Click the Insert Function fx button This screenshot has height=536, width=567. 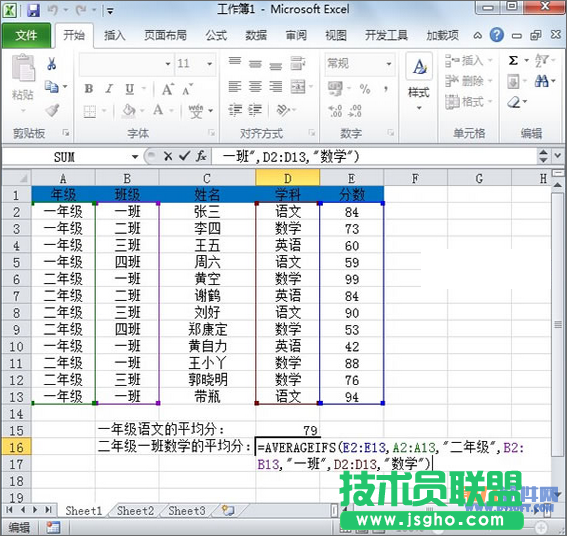[x=201, y=156]
